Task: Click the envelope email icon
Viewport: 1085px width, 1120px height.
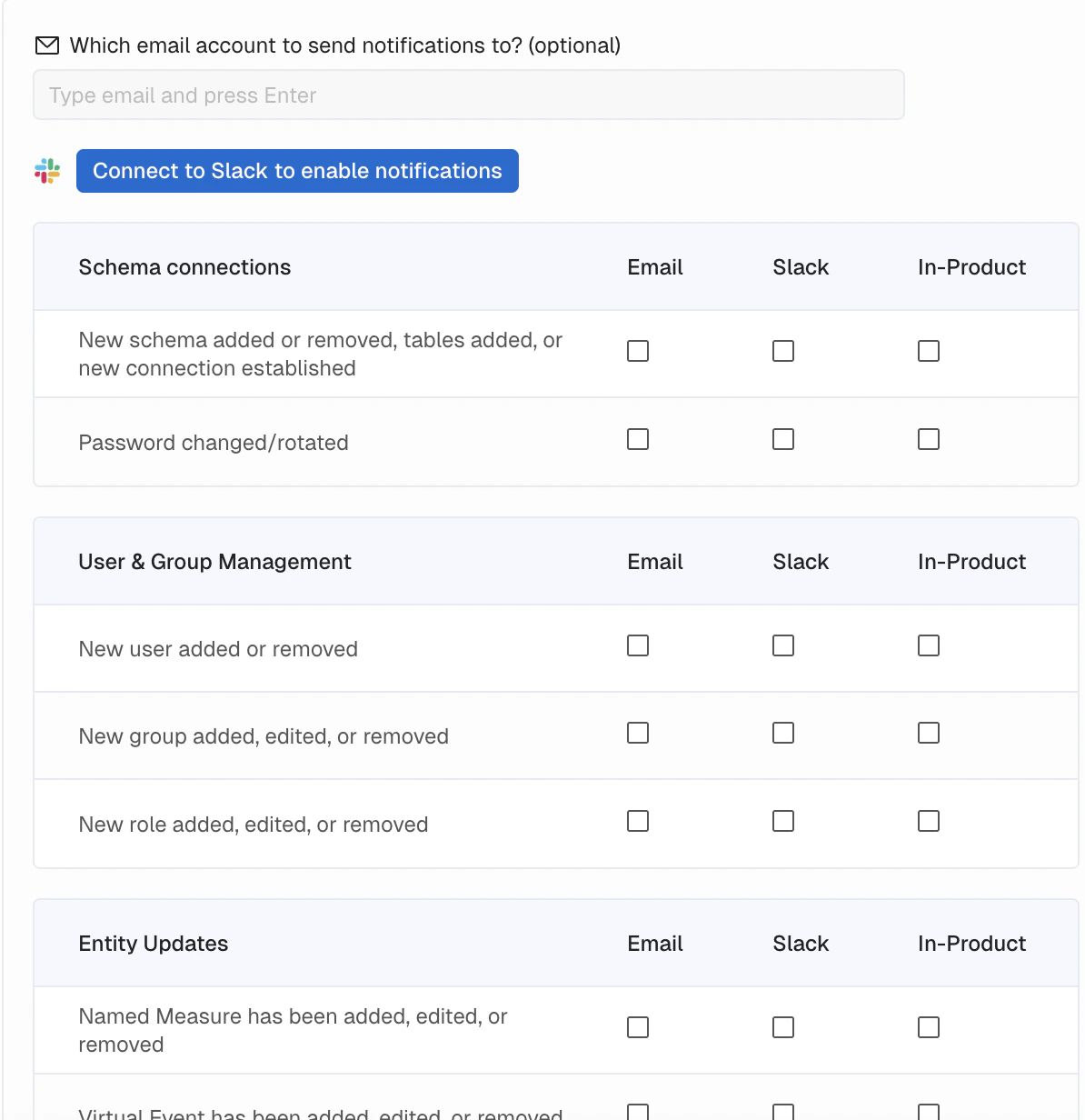Action: (46, 45)
